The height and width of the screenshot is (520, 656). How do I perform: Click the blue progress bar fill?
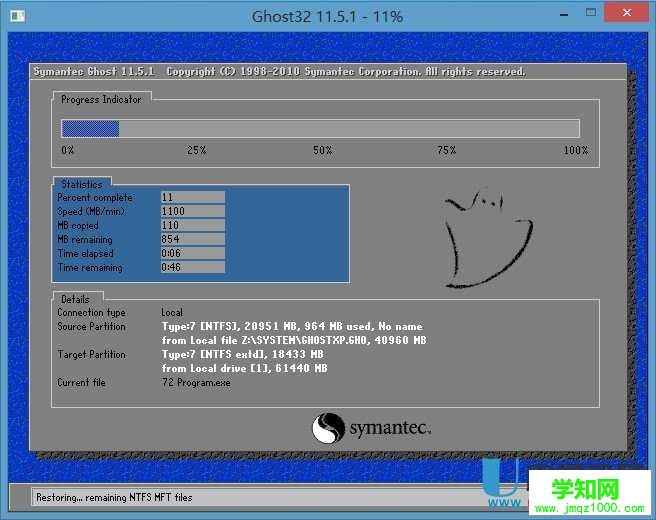[90, 129]
